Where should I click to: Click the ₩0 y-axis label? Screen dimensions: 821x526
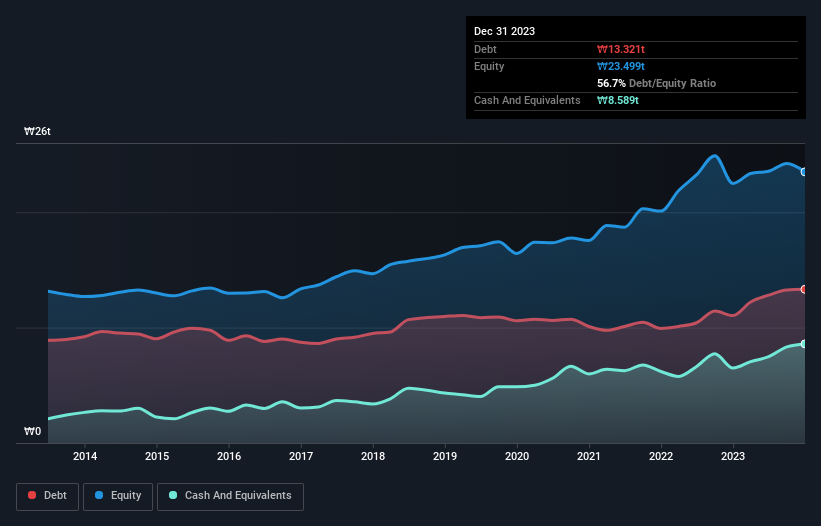(32, 431)
